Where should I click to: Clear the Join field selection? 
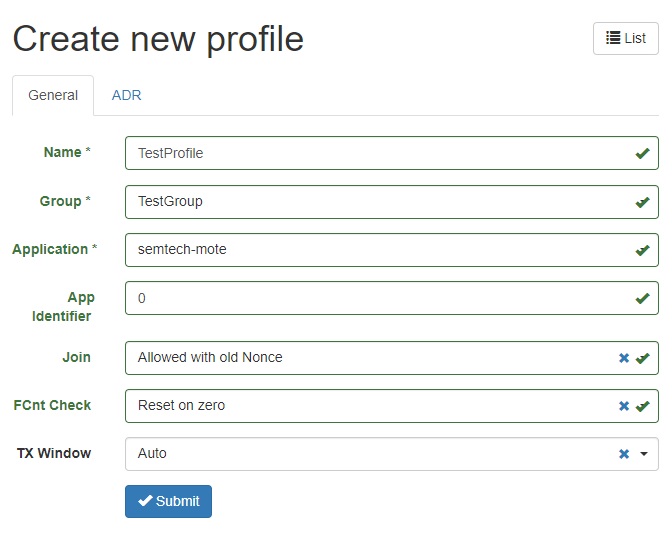(623, 358)
